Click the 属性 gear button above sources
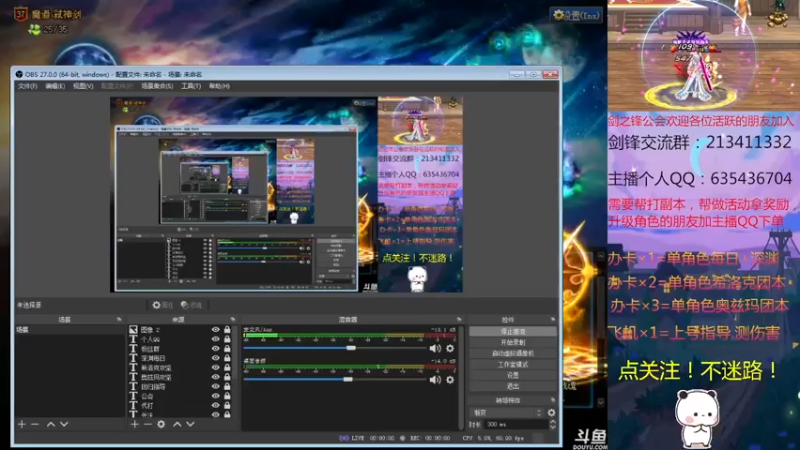The width and height of the screenshot is (800, 450). pos(163,305)
